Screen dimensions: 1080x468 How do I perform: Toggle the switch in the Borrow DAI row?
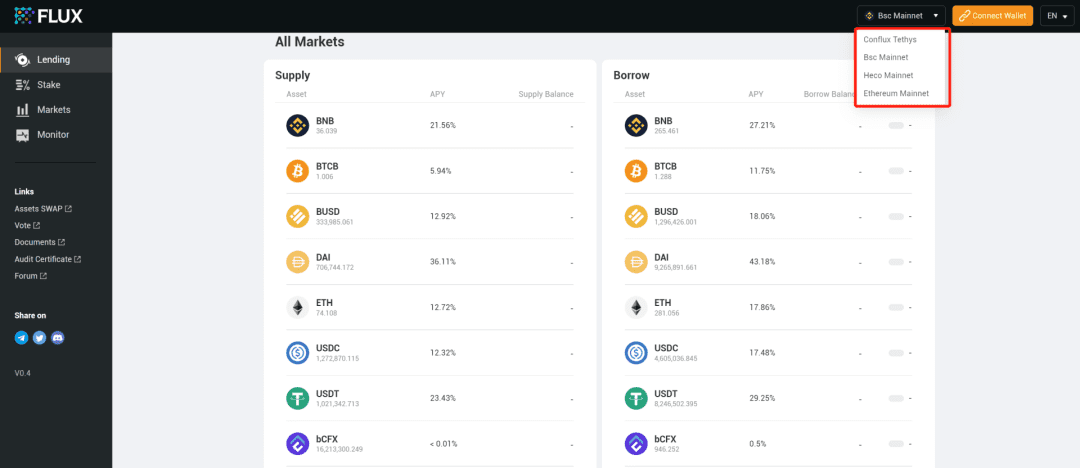pos(896,262)
